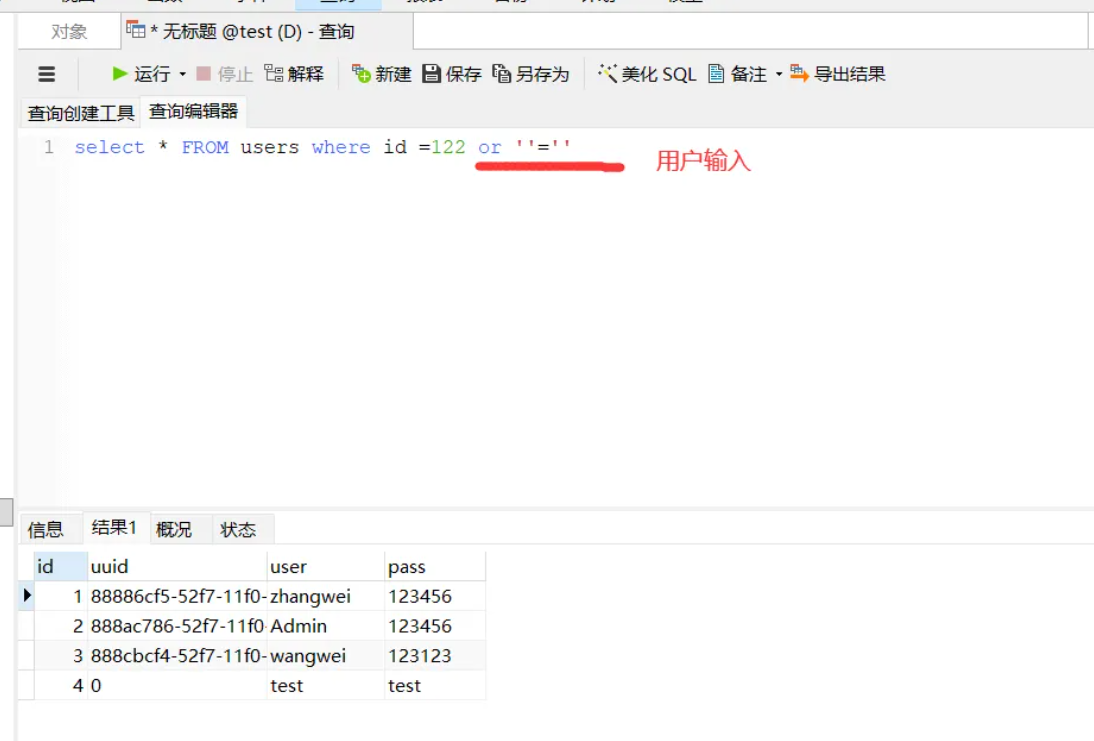This screenshot has width=1094, height=741.
Task: Open the 信息 panel tab
Action: pos(45,529)
